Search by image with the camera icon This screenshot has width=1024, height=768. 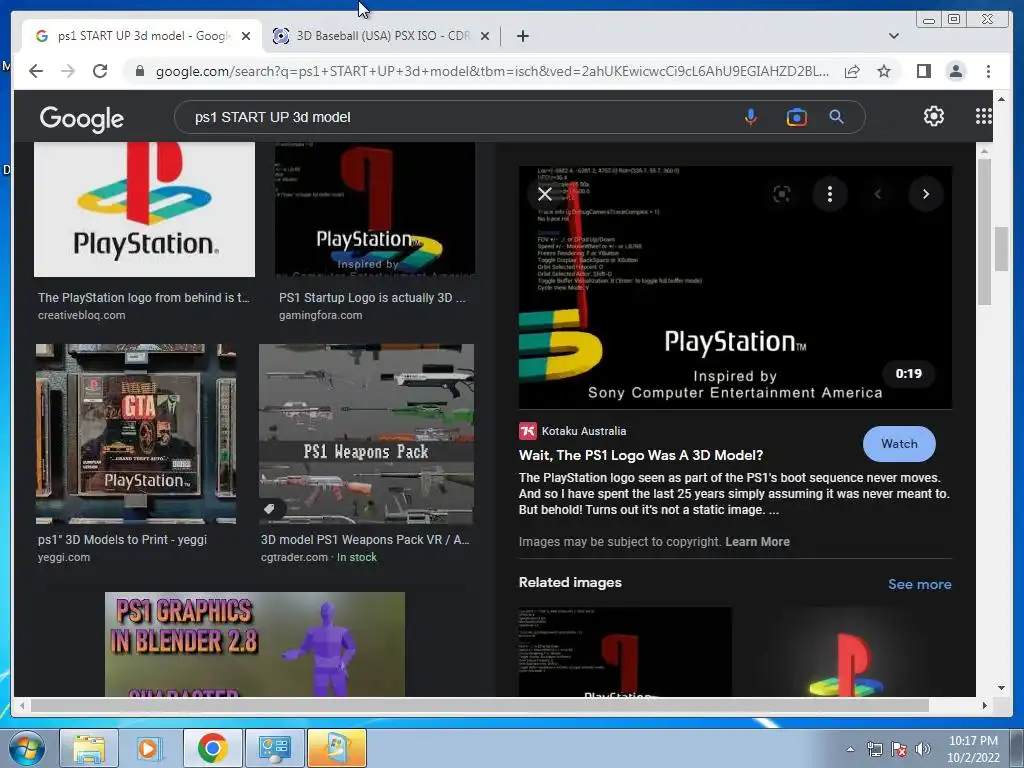[x=796, y=118]
